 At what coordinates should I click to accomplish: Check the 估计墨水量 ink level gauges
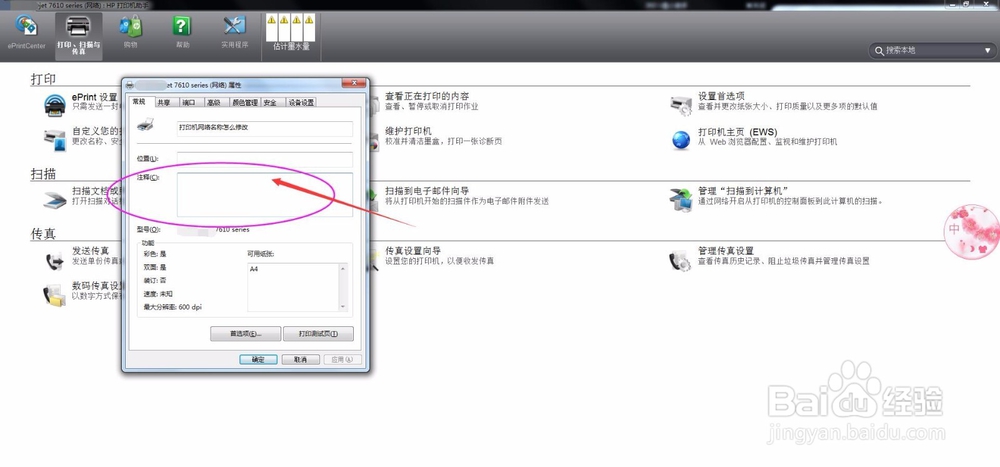click(x=291, y=32)
